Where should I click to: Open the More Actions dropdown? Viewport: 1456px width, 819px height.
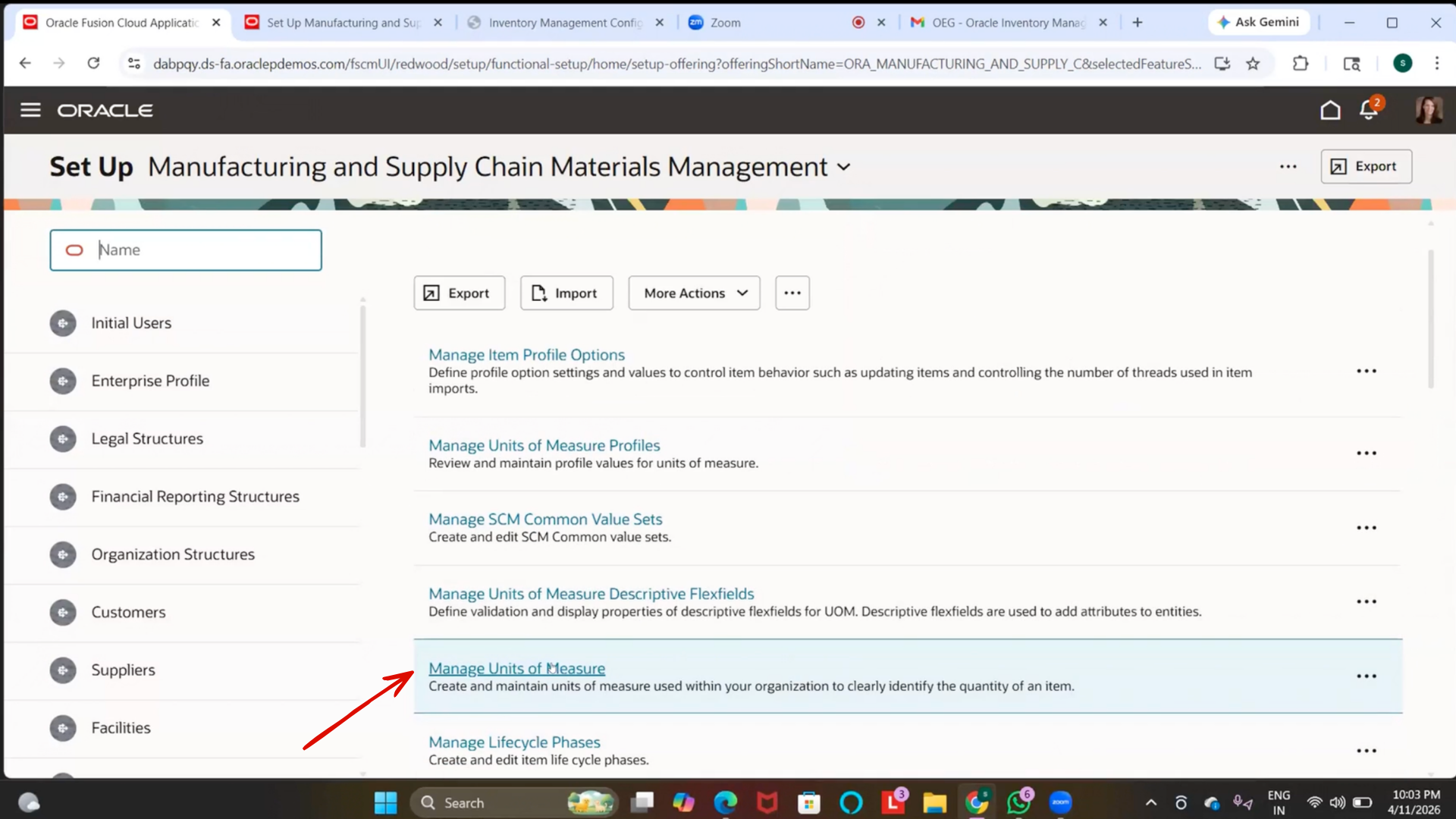[x=694, y=293]
